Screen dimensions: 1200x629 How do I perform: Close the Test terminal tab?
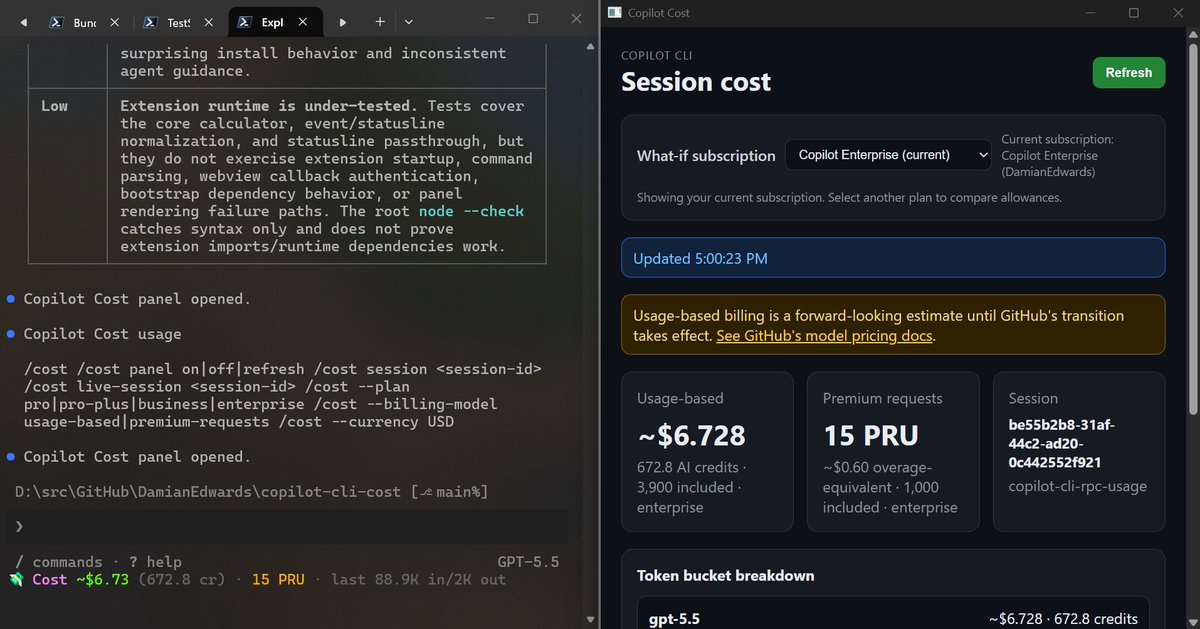(x=210, y=21)
